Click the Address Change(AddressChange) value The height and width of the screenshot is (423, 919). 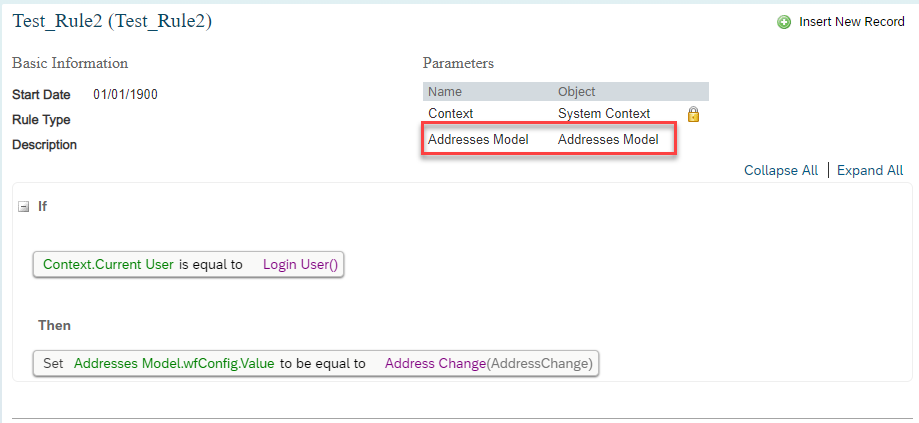click(489, 363)
